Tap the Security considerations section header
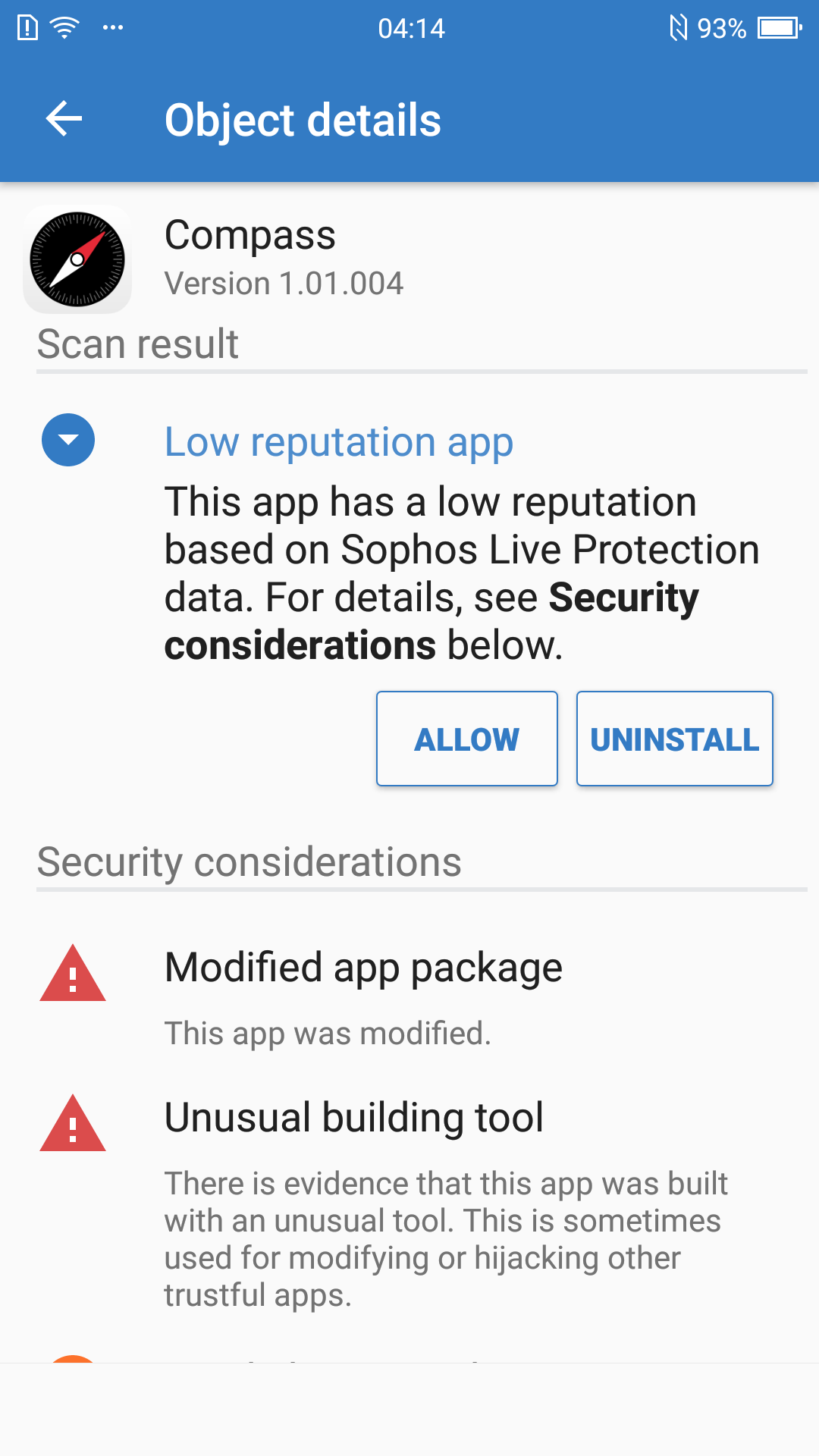The height and width of the screenshot is (1456, 819). coord(249,862)
